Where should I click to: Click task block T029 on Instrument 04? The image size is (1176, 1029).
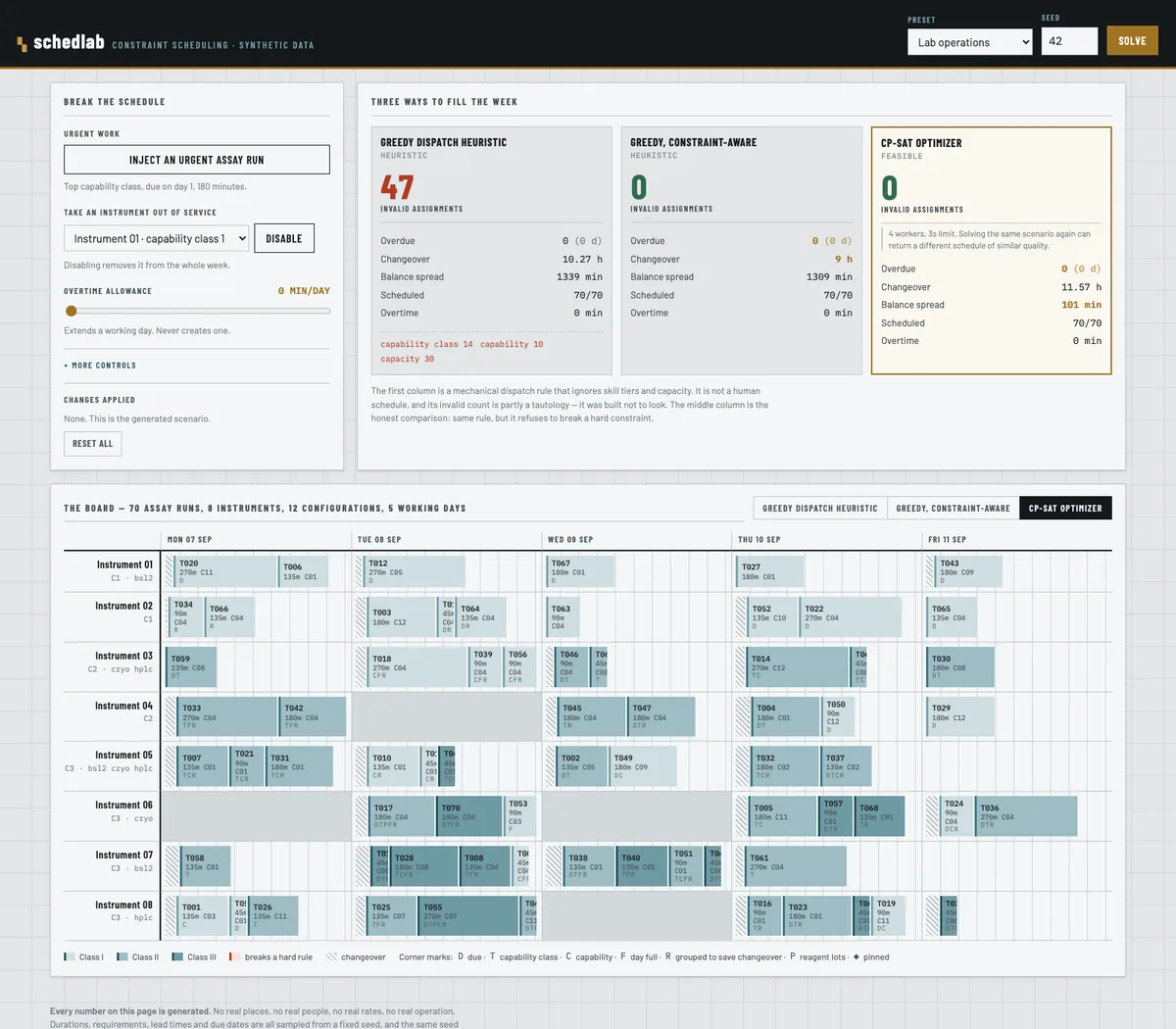960,716
